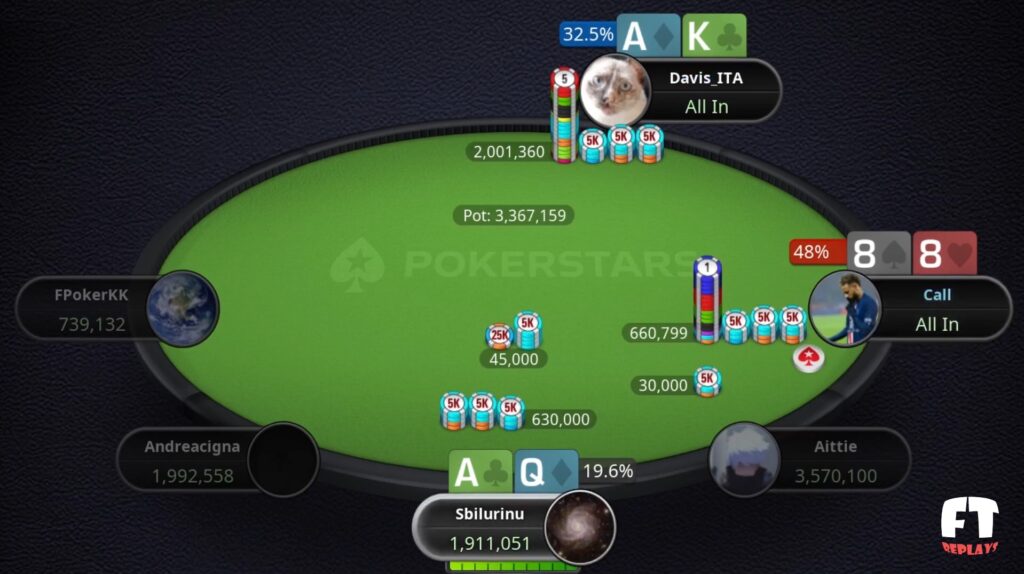Select the Ace of diamonds card
Viewport: 1024px width, 574px height.
coord(649,35)
